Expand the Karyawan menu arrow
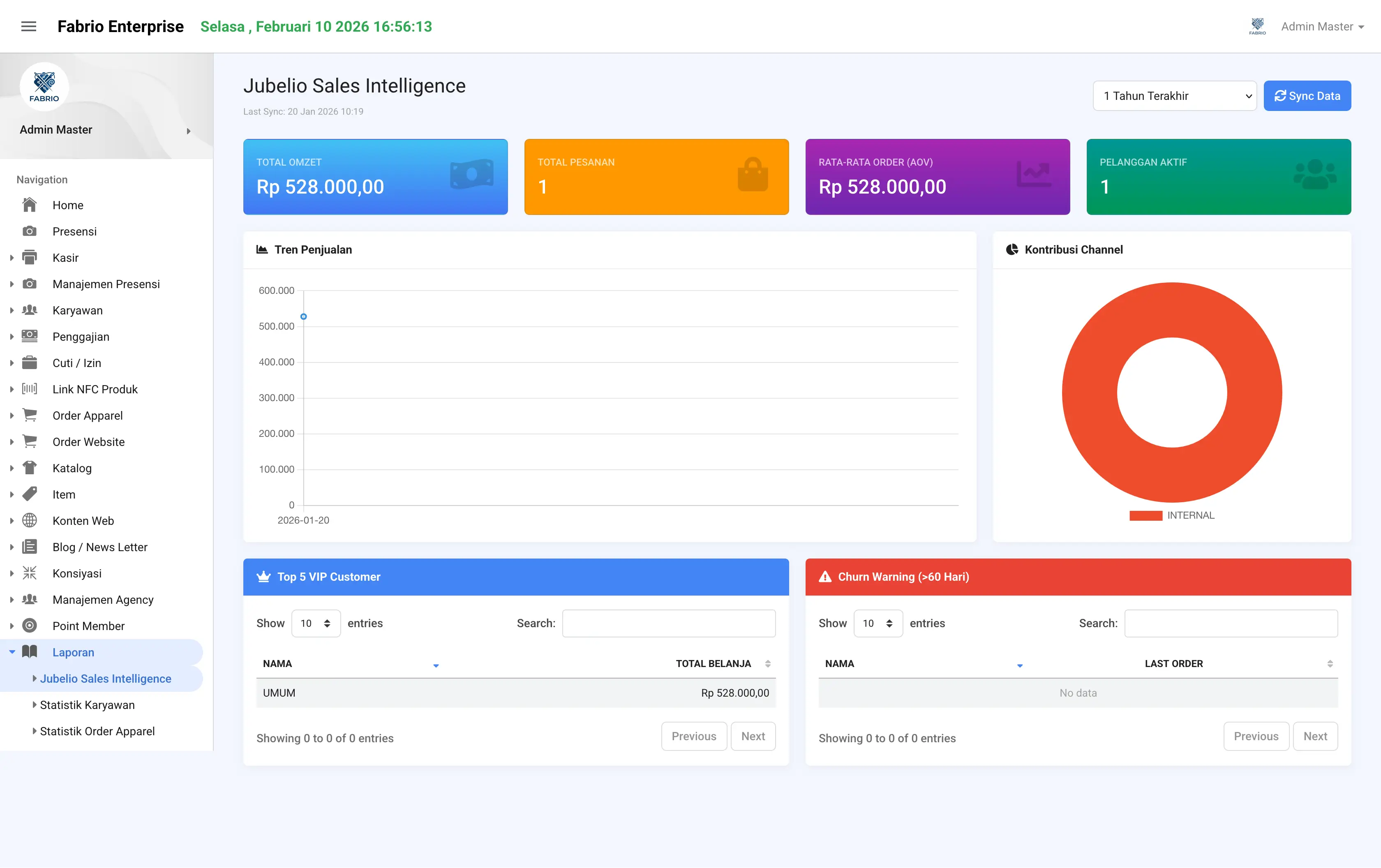Viewport: 1381px width, 868px height. coord(12,311)
